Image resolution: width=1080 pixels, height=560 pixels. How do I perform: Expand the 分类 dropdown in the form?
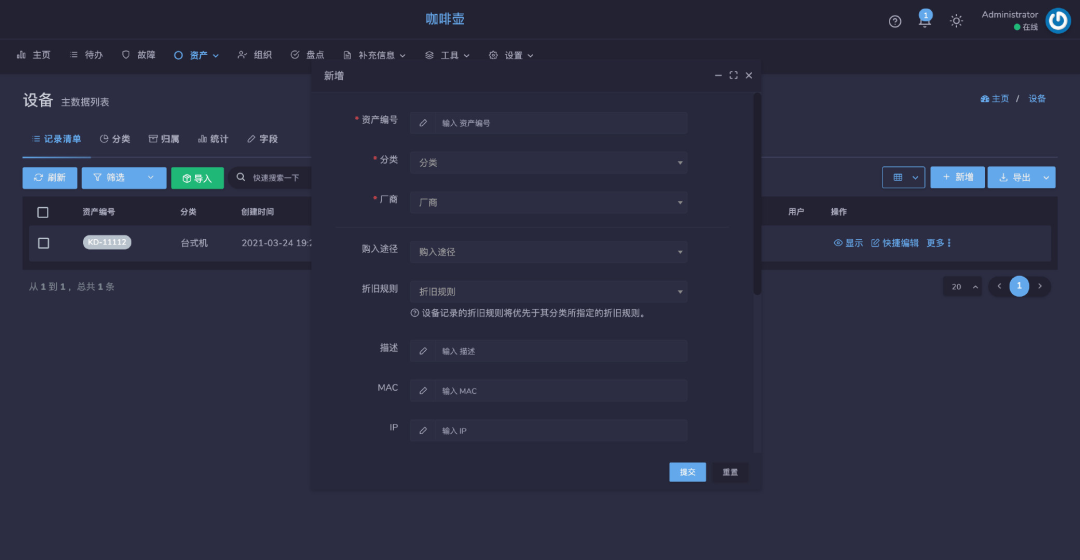coord(549,162)
